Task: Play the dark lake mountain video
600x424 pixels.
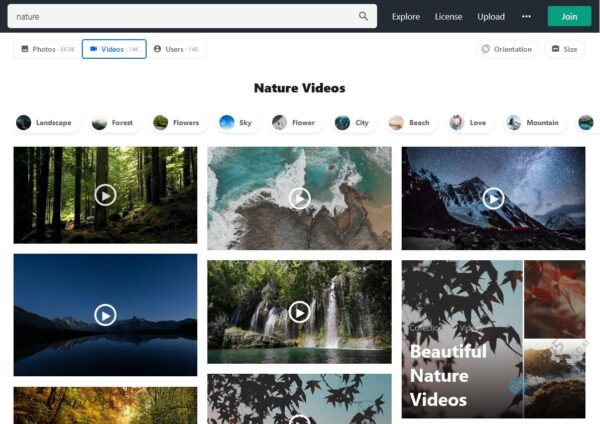Action: click(x=105, y=315)
